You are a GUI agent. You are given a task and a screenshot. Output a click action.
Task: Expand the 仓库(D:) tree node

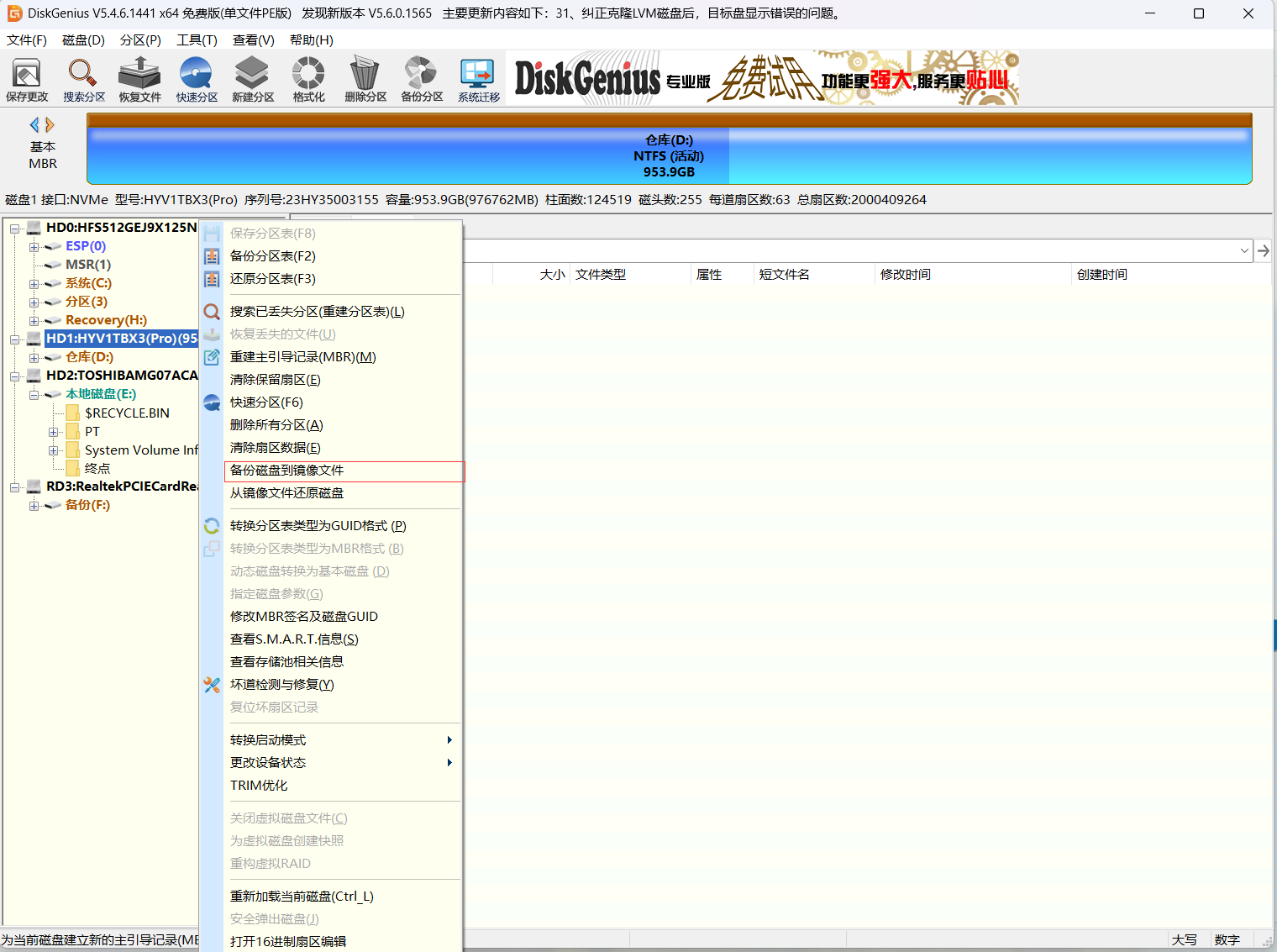point(34,358)
